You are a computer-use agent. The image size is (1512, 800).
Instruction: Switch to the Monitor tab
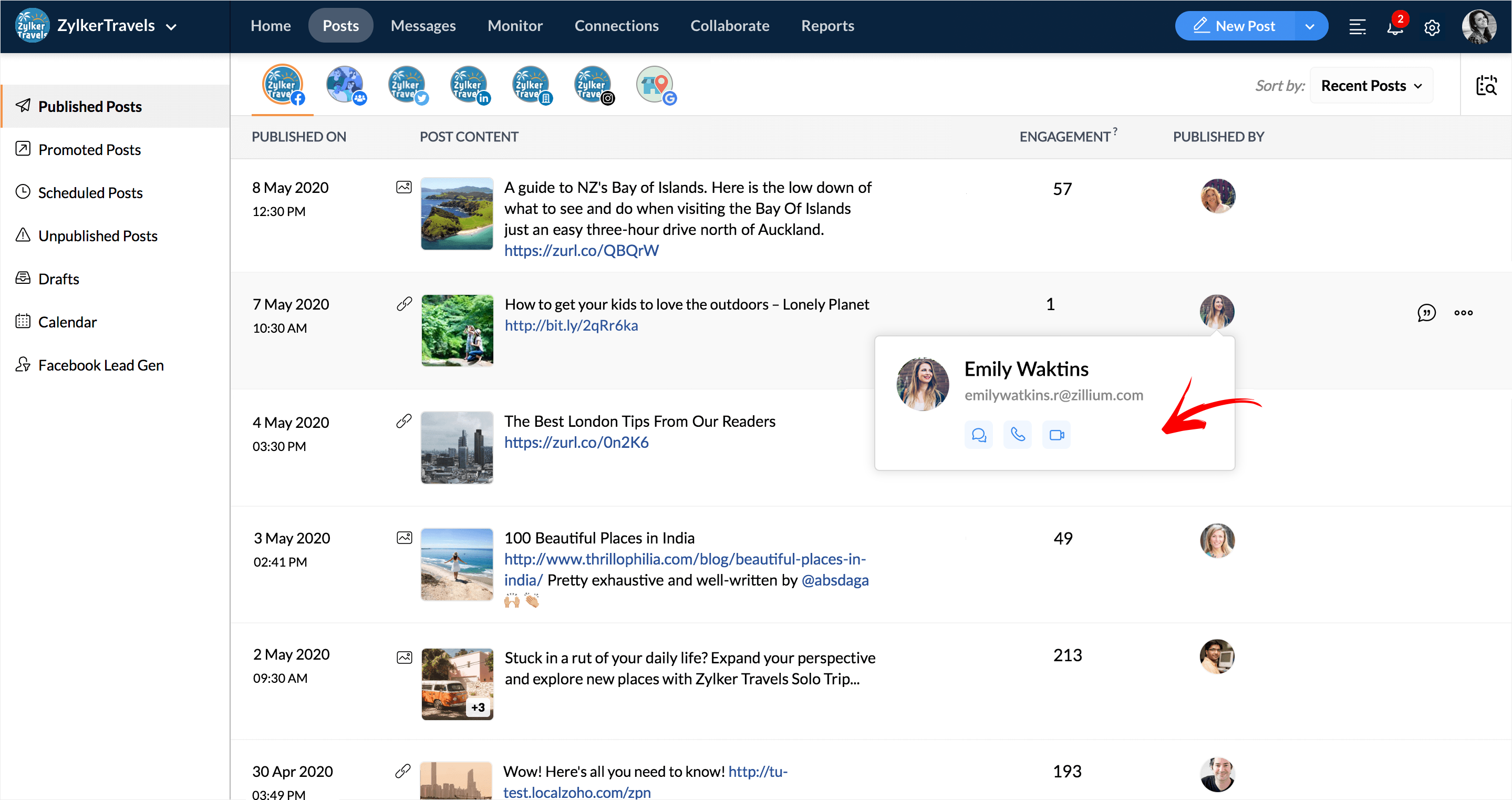click(x=515, y=26)
